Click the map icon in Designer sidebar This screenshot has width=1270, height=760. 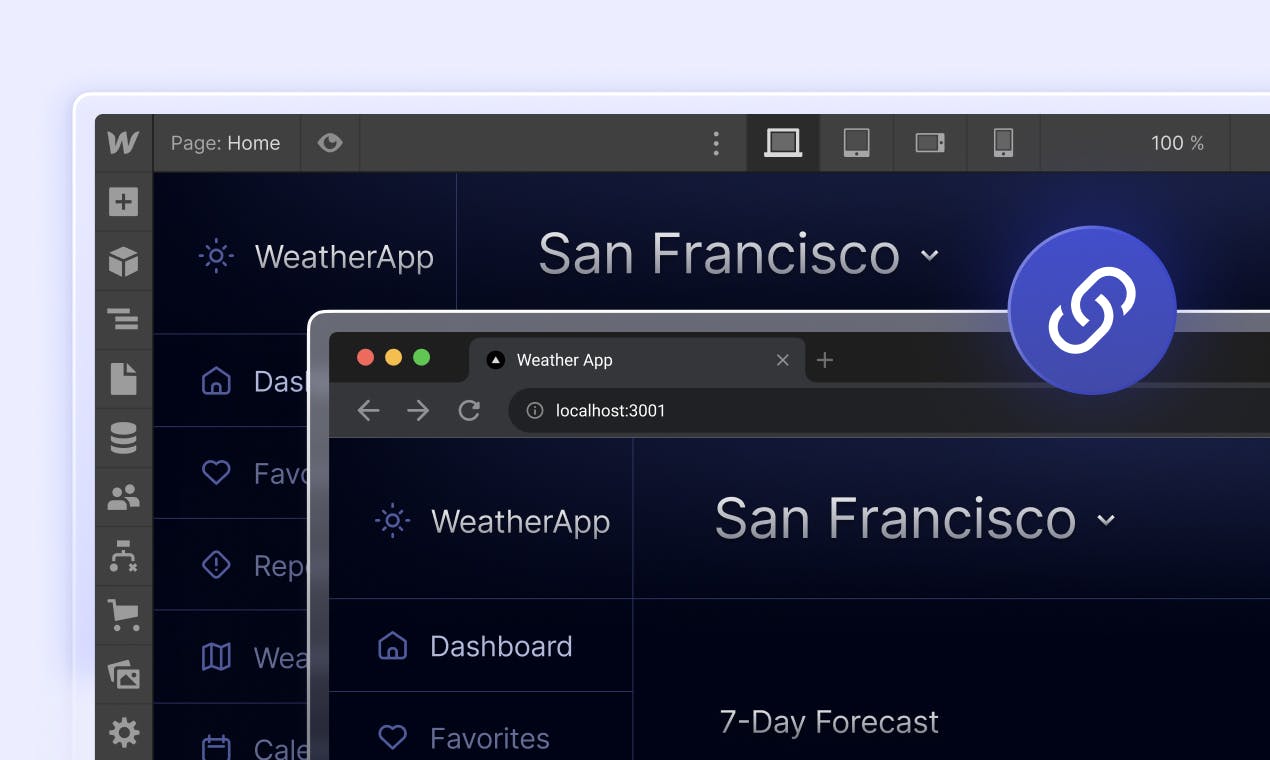coord(216,657)
